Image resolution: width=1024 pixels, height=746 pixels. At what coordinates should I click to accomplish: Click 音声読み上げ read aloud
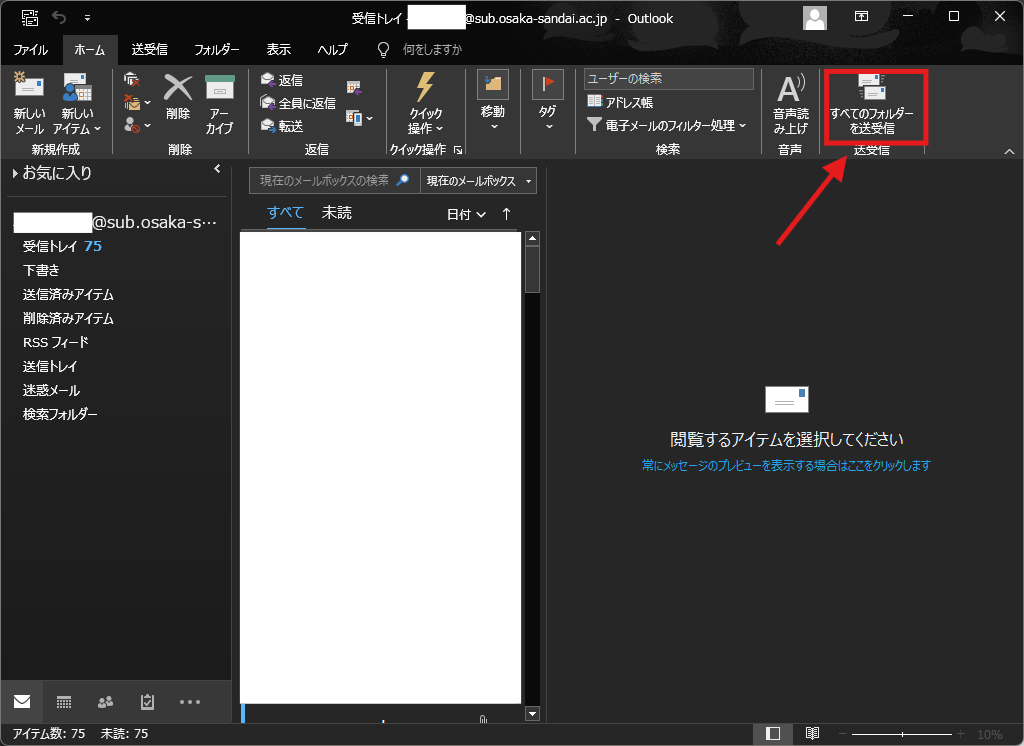(790, 103)
